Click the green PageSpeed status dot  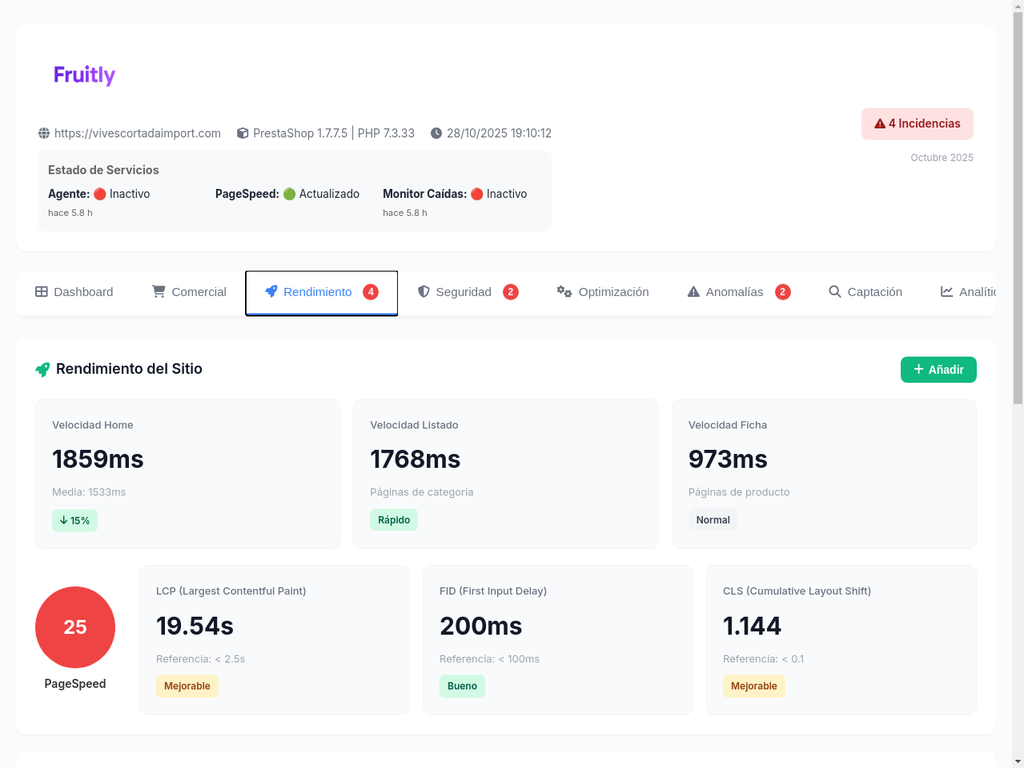pyautogui.click(x=289, y=194)
